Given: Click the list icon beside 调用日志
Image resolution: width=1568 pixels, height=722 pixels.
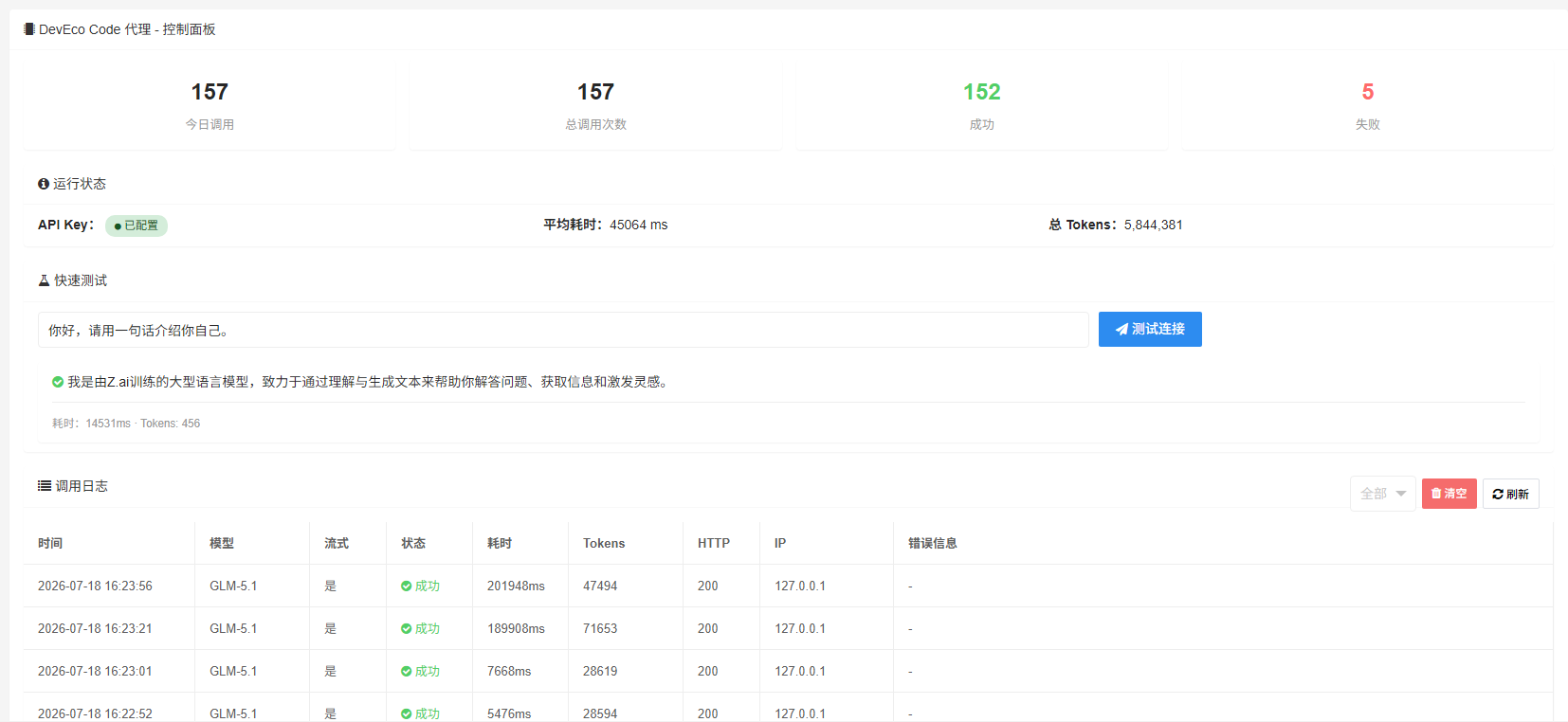Looking at the screenshot, I should click(45, 486).
